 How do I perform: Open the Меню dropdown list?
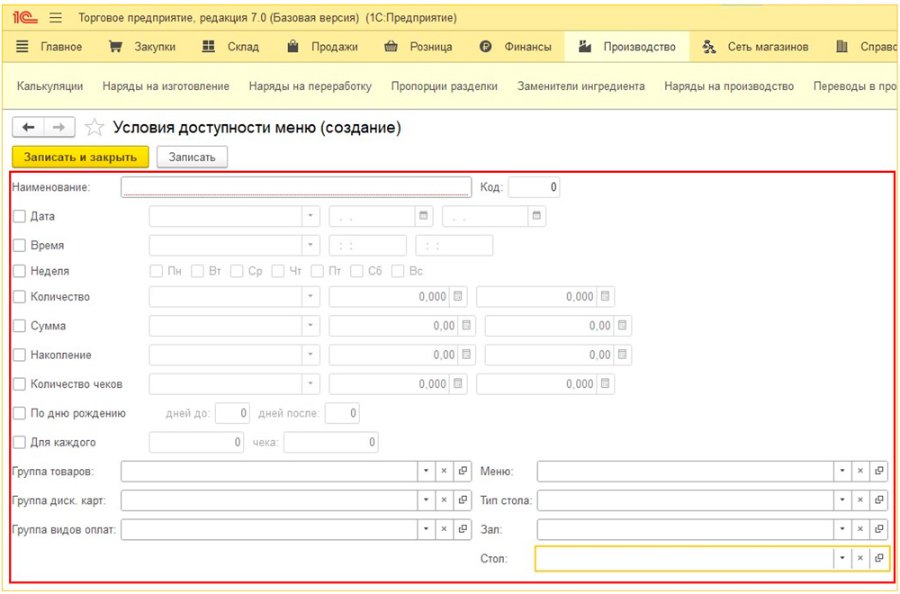tap(842, 471)
